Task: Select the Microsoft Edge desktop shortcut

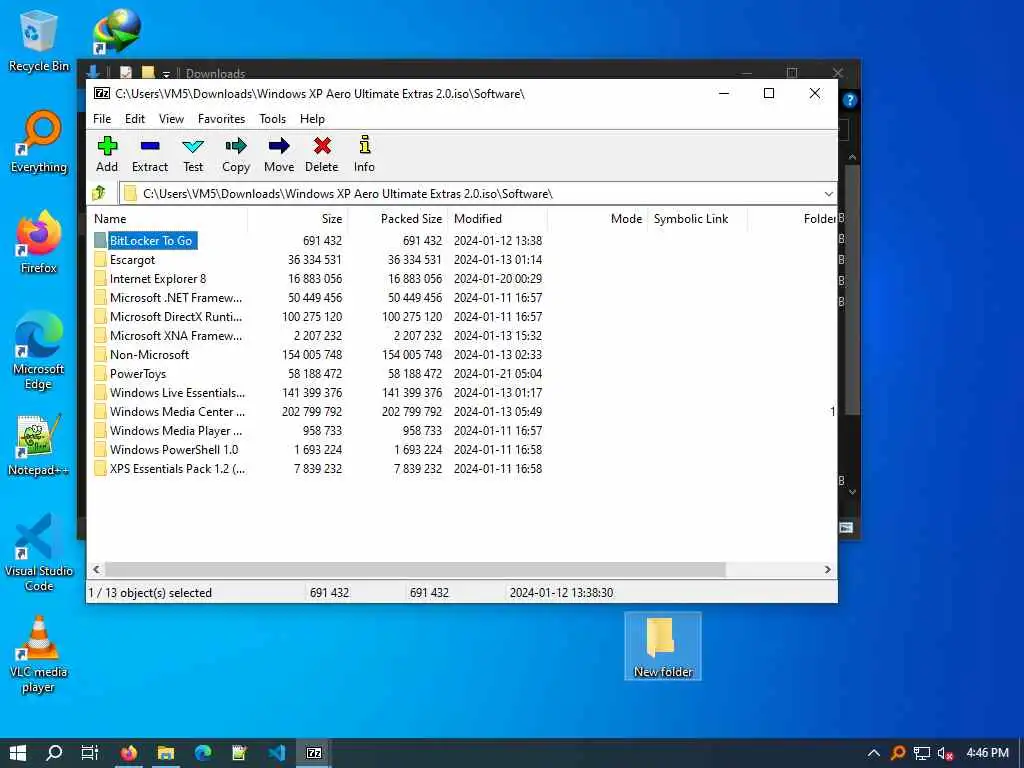Action: pyautogui.click(x=39, y=351)
